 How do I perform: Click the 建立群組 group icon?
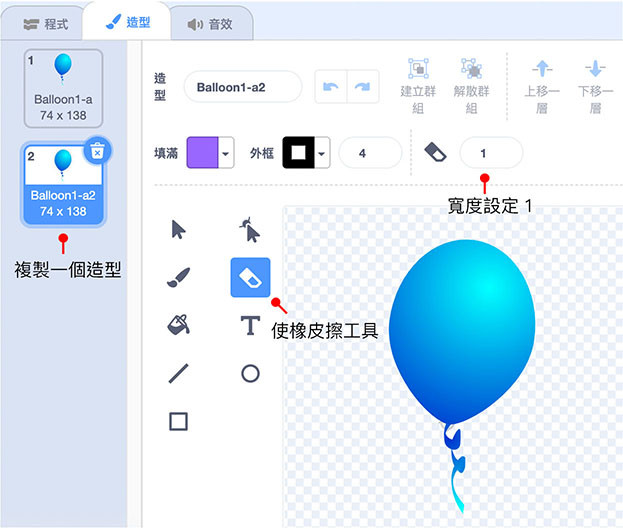point(418,68)
